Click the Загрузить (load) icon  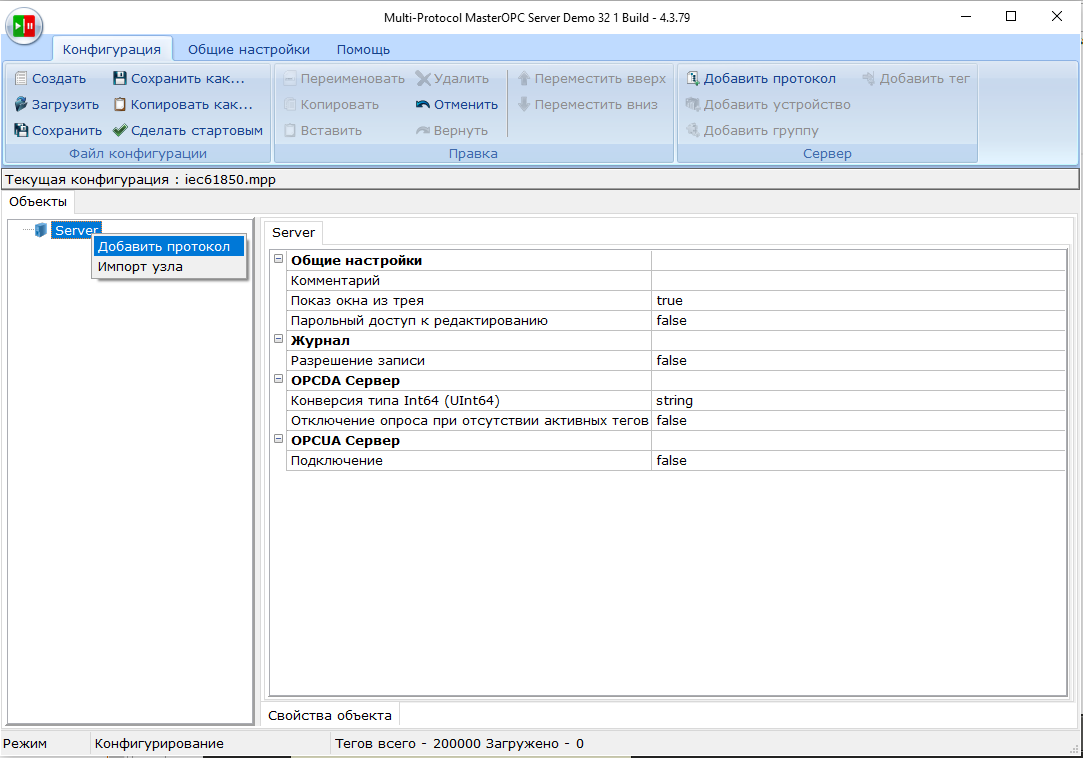coord(21,104)
